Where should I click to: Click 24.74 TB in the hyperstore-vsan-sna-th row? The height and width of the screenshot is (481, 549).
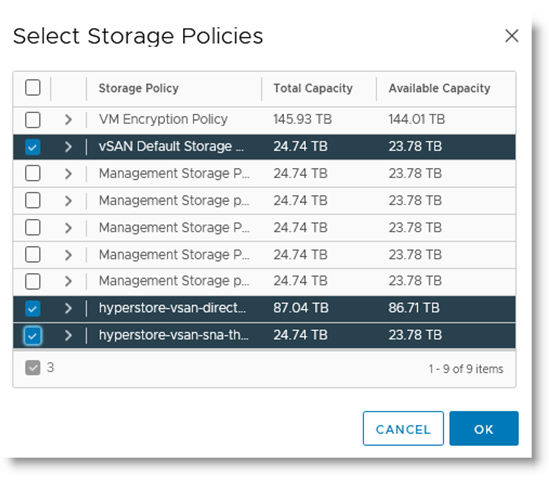300,335
